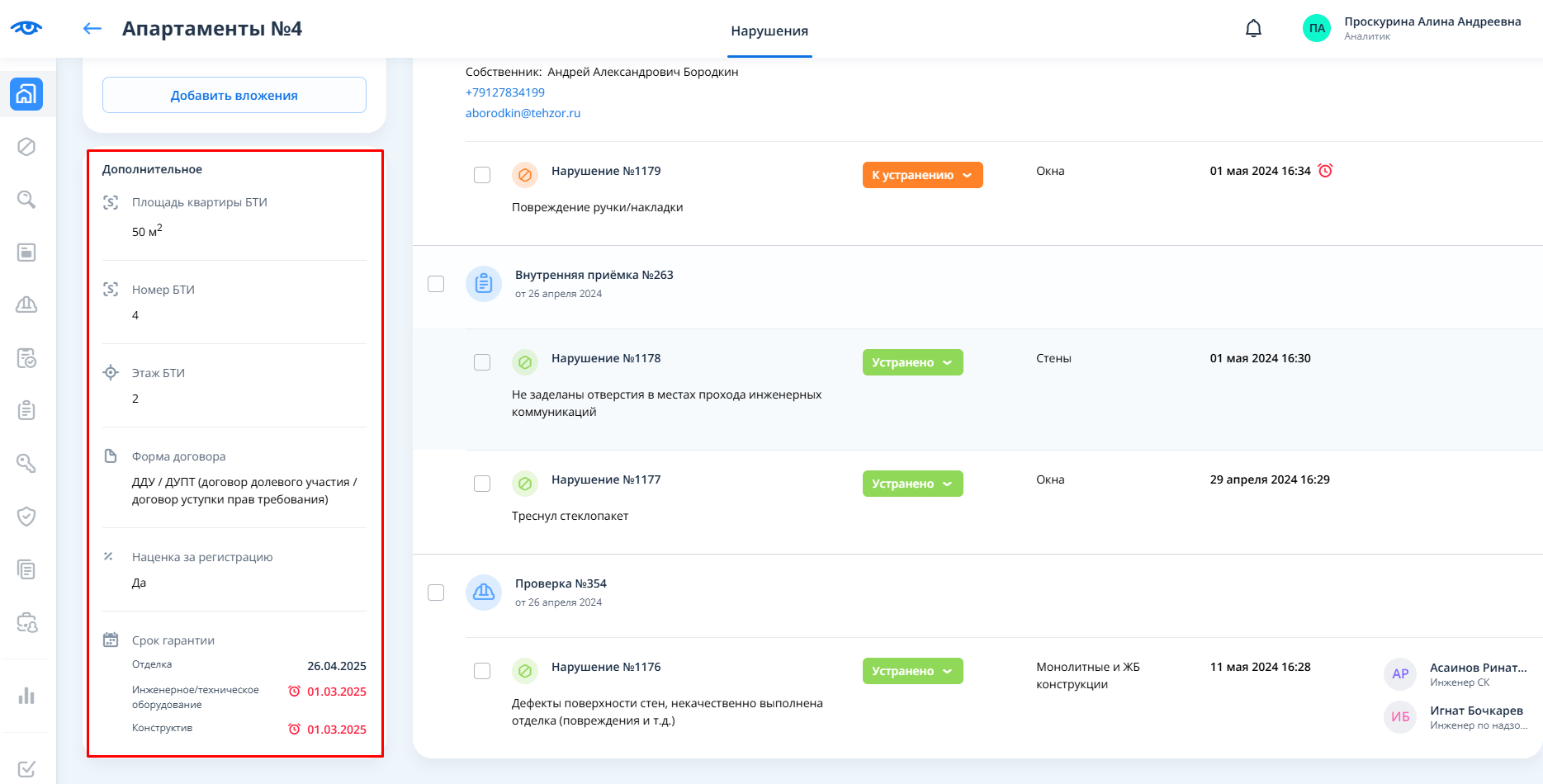
Task: Open the search icon in the sidebar
Action: (26, 200)
